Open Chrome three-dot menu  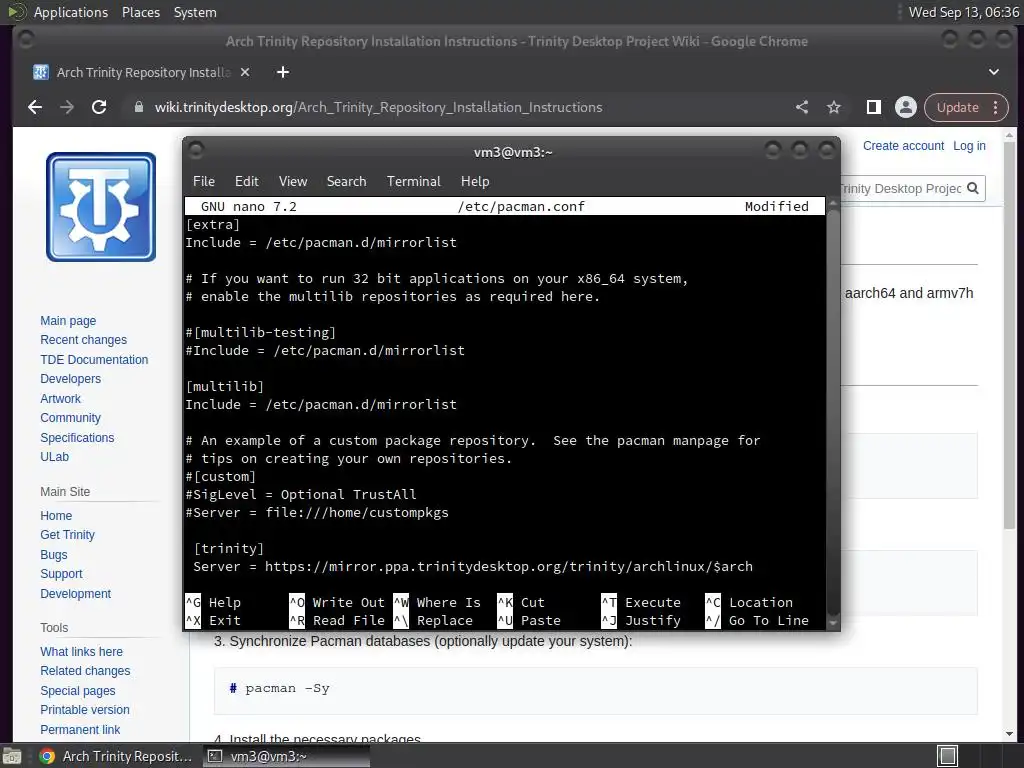click(995, 107)
